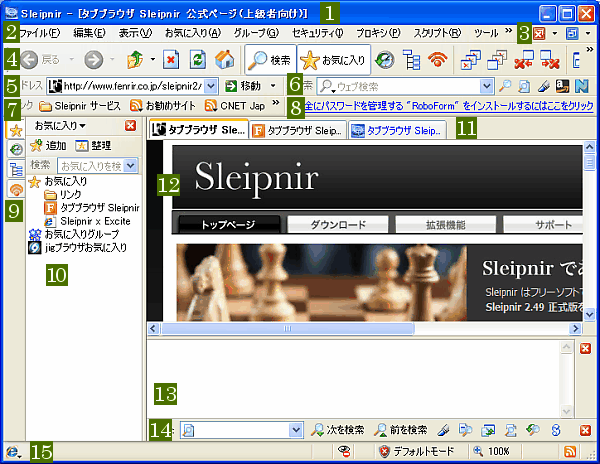Click the tree-structure panel icon in toolbar
The image size is (600, 464).
[x=411, y=60]
